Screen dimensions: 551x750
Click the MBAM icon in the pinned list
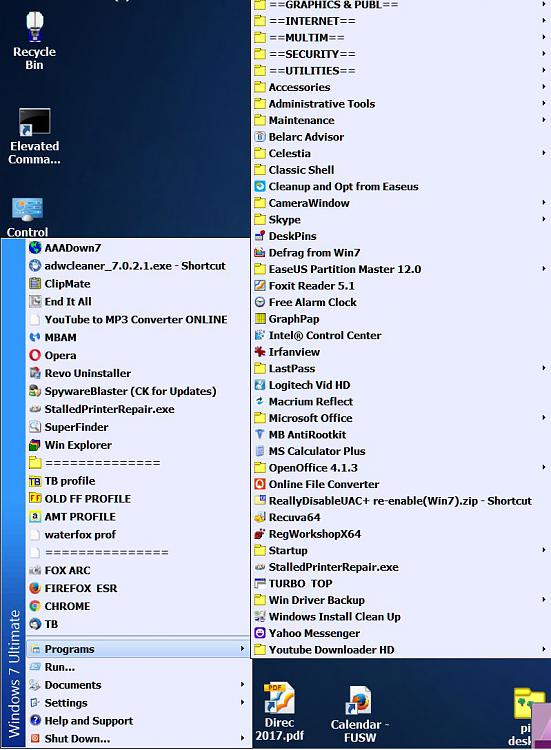click(x=35, y=337)
